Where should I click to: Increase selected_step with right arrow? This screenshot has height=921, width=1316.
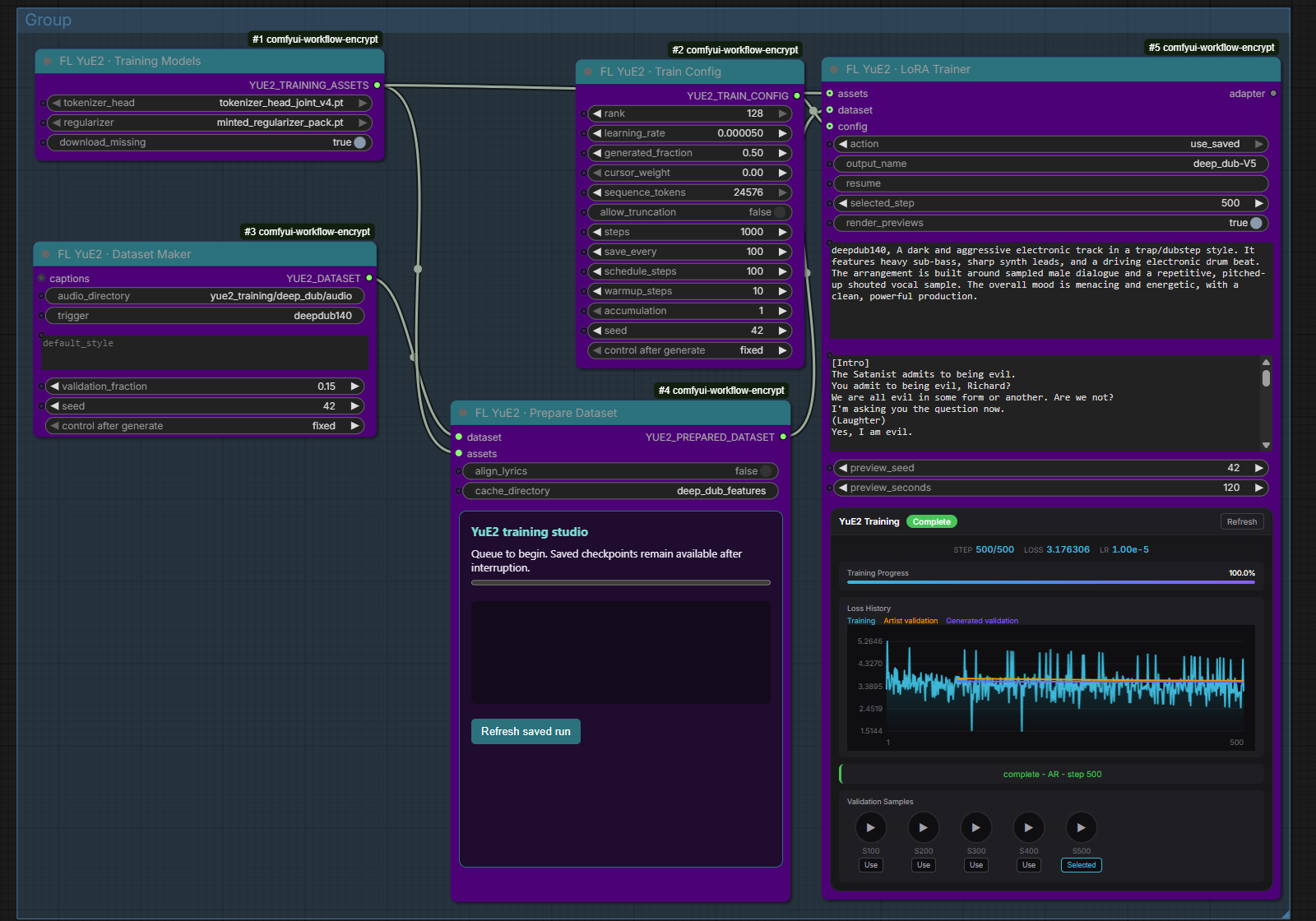(1258, 203)
